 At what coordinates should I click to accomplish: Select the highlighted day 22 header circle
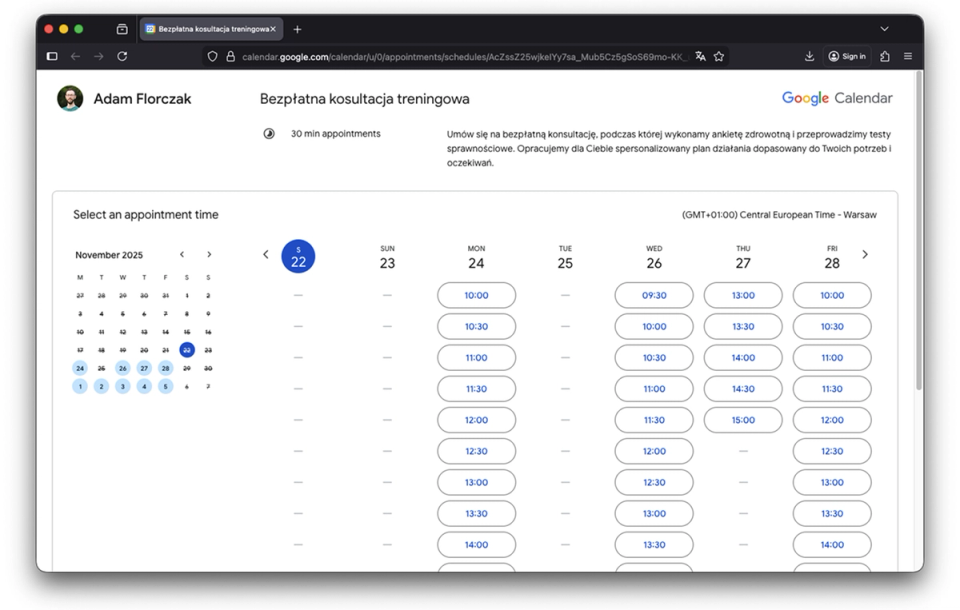(x=298, y=256)
